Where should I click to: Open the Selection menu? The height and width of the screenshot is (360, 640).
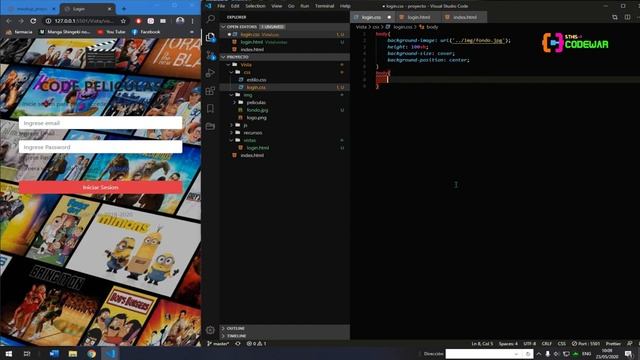(256, 6)
